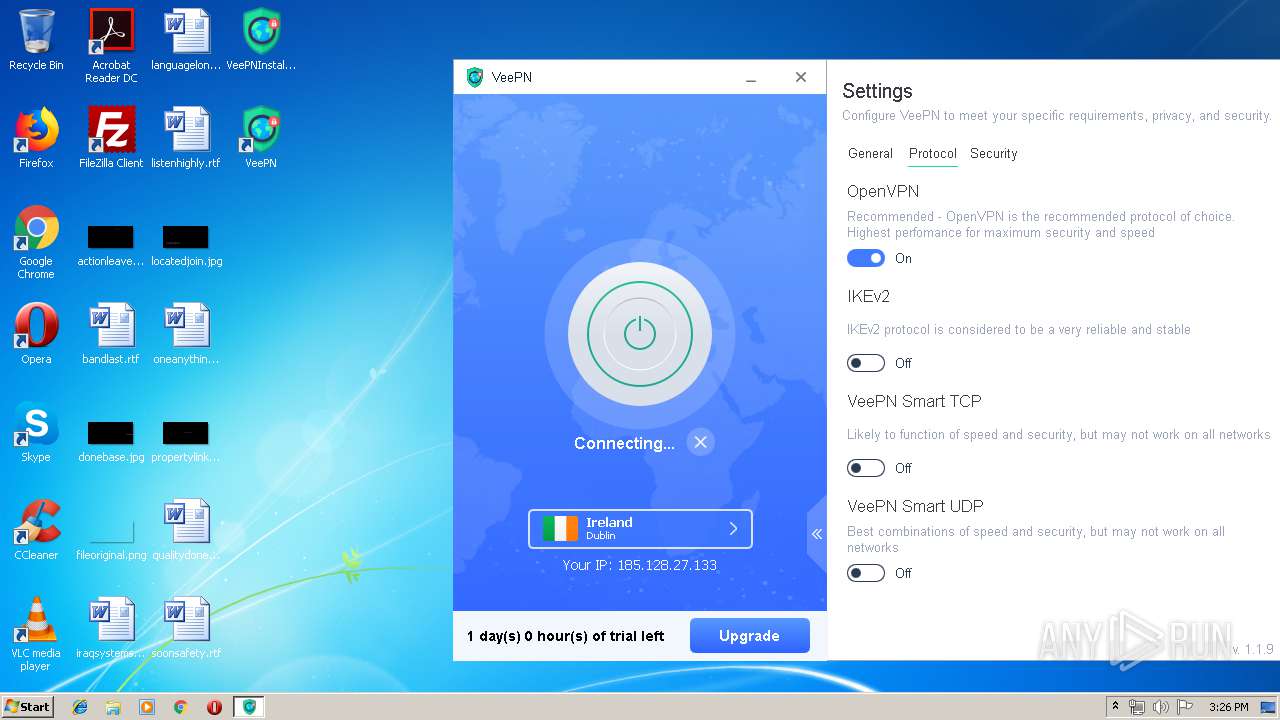Launch Internet Explorer from taskbar

tap(80, 707)
